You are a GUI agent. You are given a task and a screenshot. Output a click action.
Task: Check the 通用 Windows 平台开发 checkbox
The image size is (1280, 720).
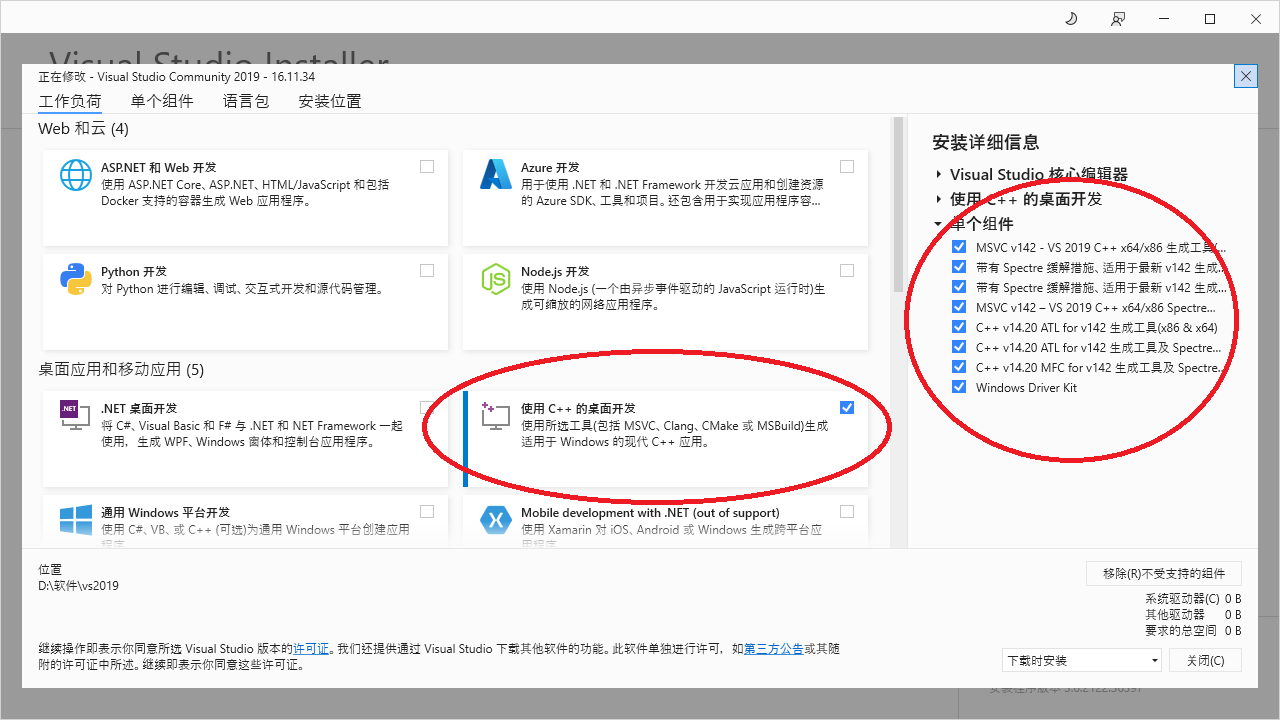[x=427, y=511]
